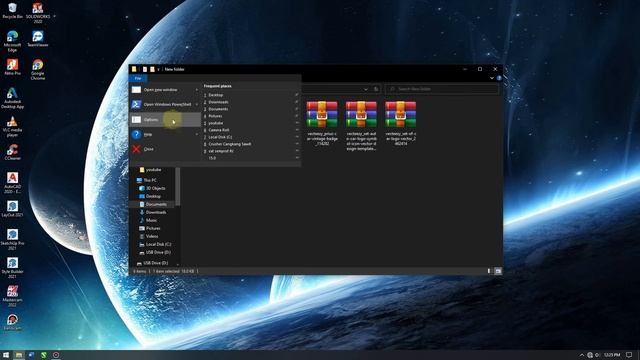Click the File tab

138,78
